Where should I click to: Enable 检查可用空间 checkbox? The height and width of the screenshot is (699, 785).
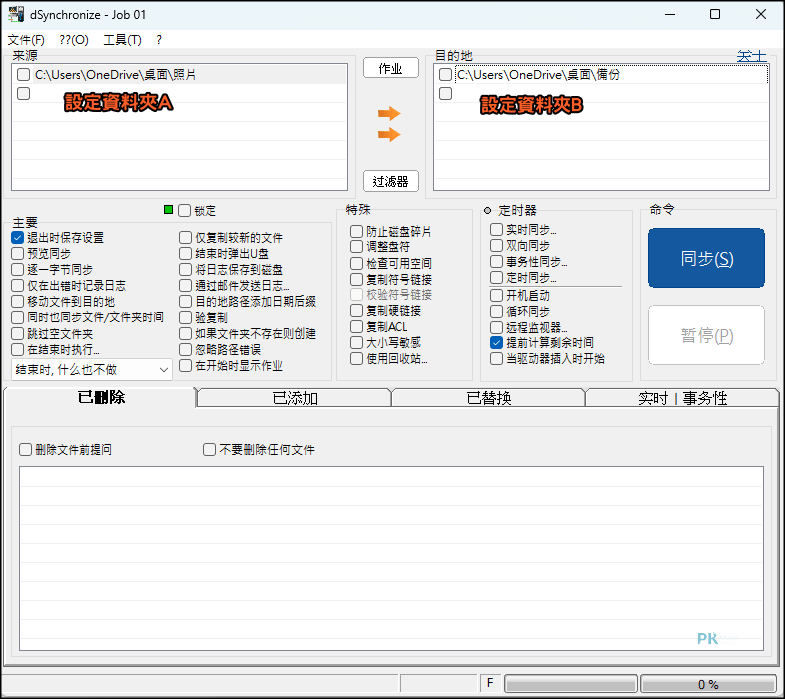click(356, 263)
